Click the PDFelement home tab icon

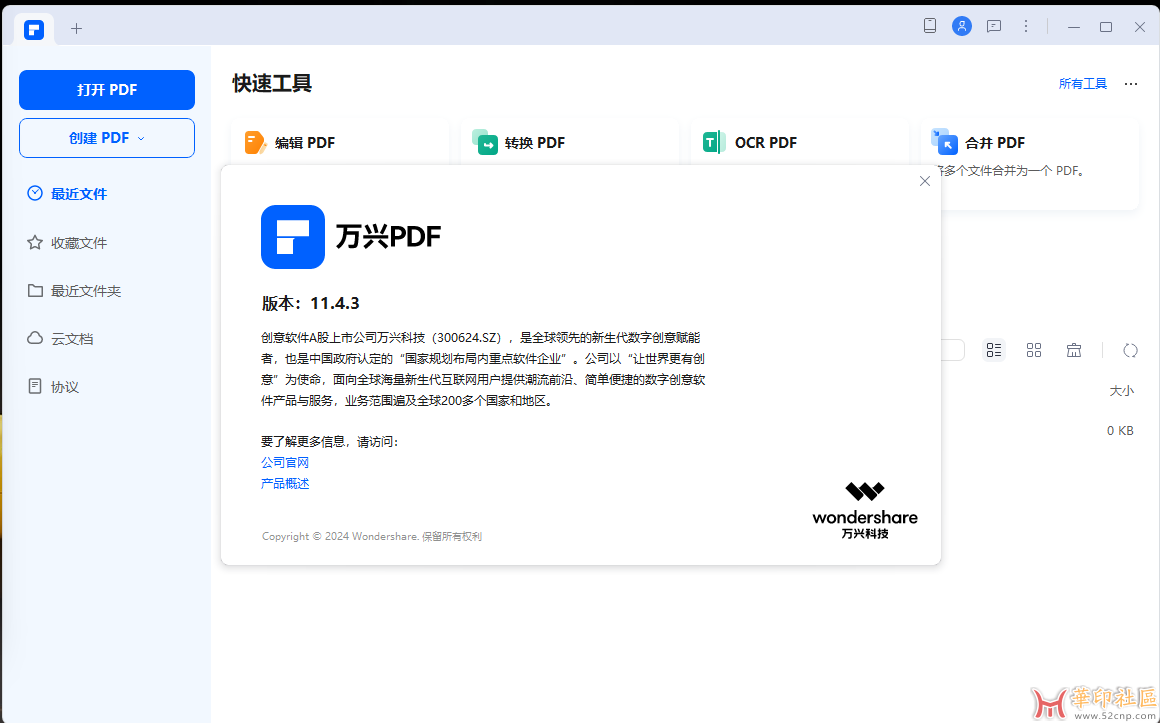point(34,30)
